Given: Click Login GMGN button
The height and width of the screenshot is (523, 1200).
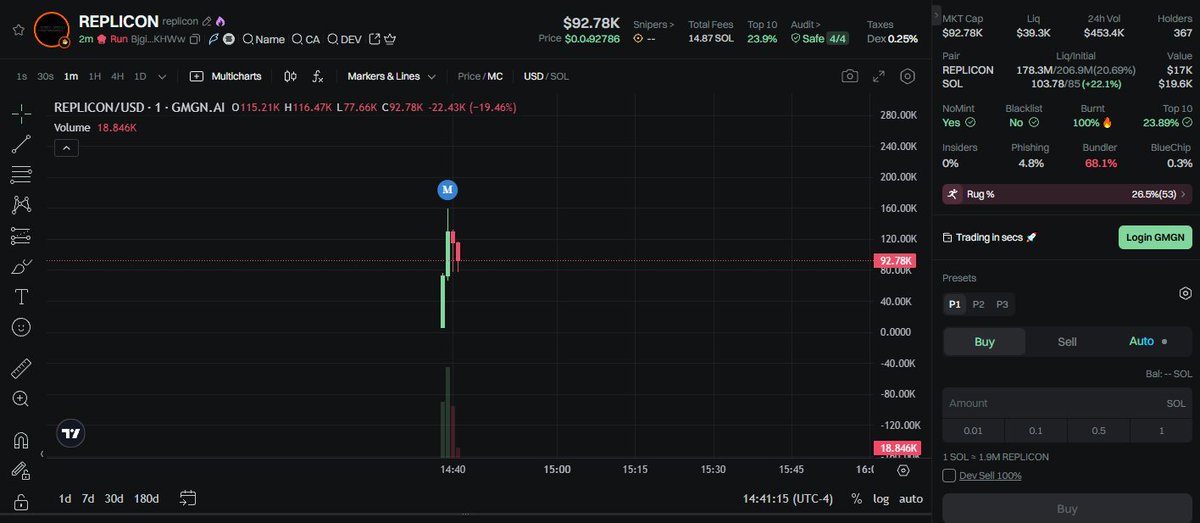Looking at the screenshot, I should 1155,237.
